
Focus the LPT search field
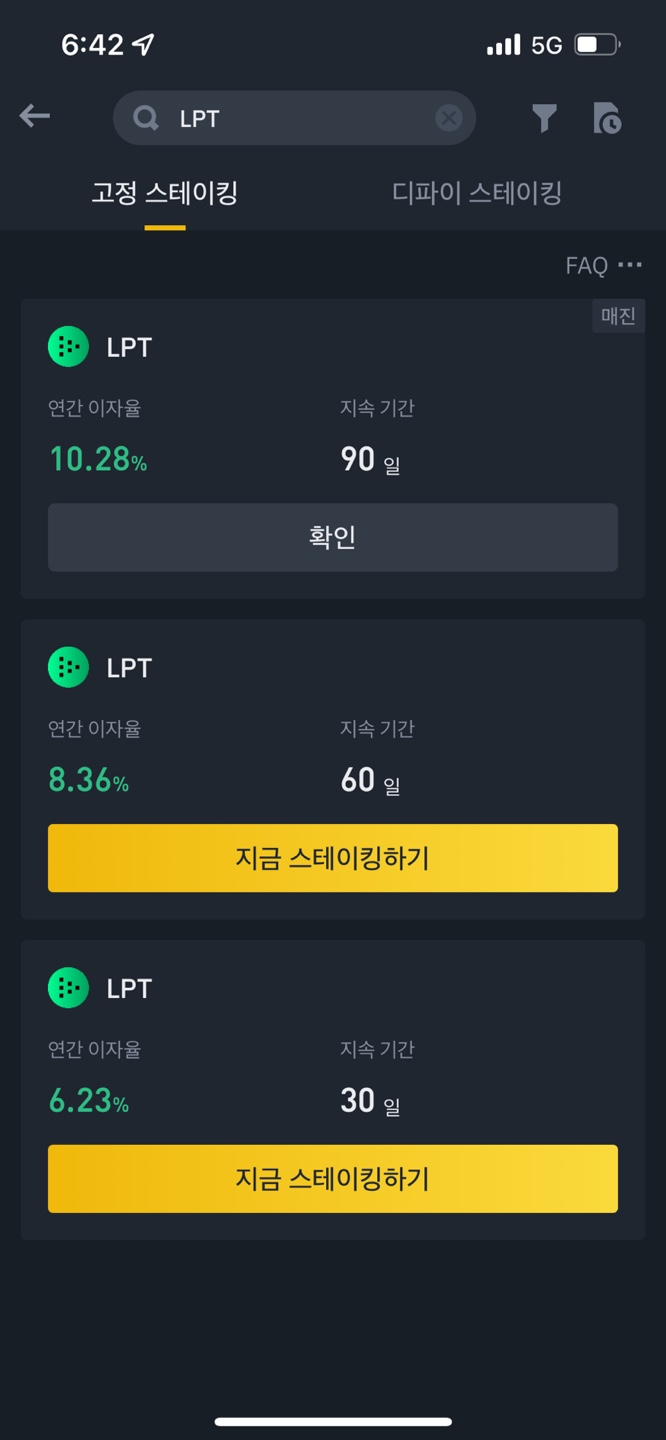tap(294, 118)
